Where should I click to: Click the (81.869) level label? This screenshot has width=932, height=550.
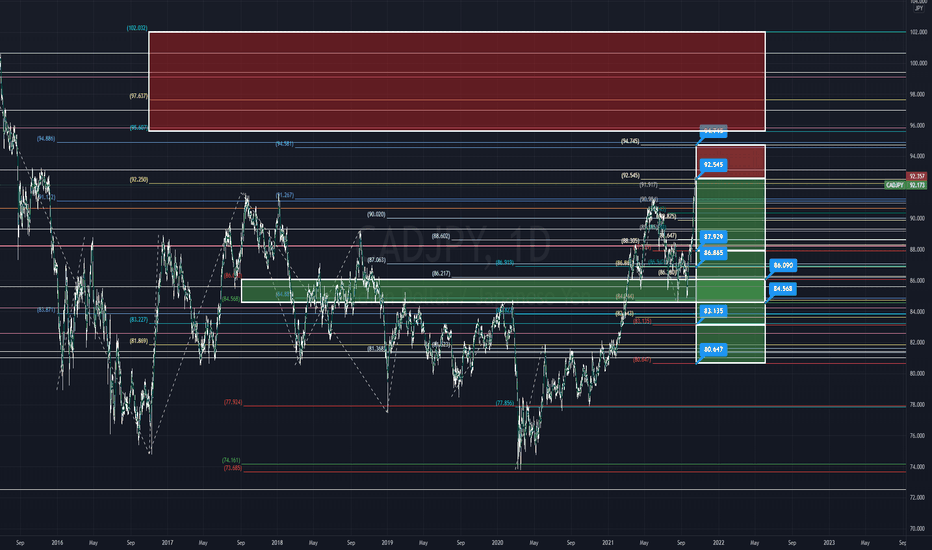(x=138, y=341)
